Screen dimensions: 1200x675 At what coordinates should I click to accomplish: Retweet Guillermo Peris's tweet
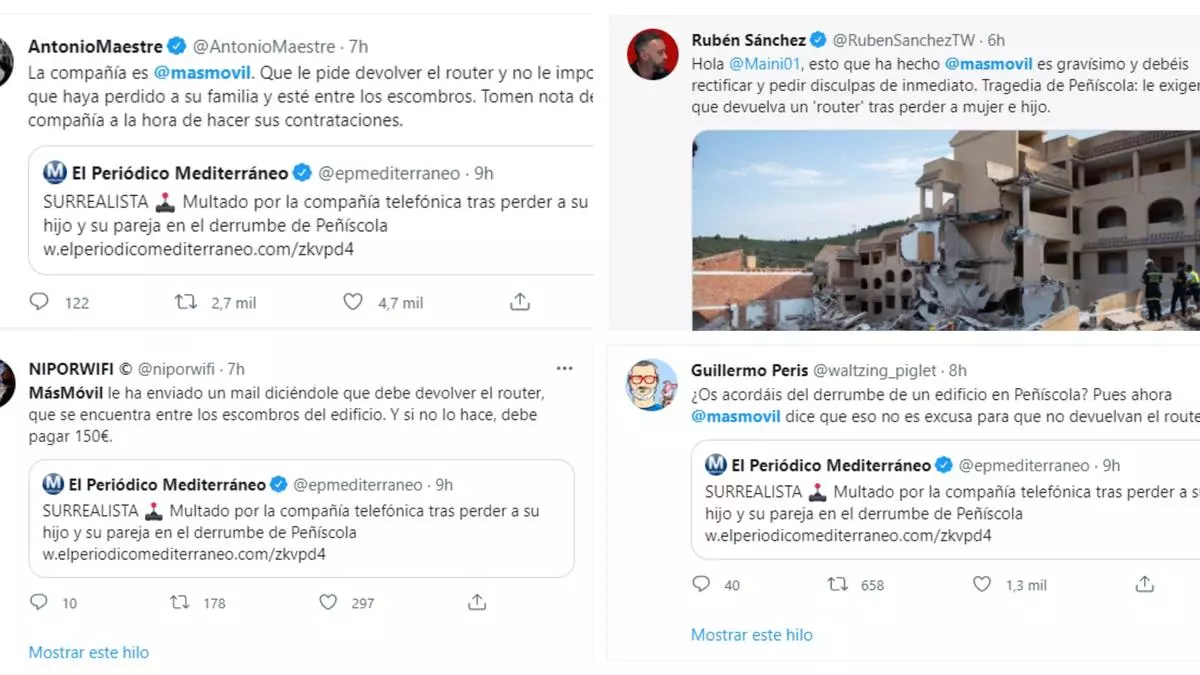(838, 584)
